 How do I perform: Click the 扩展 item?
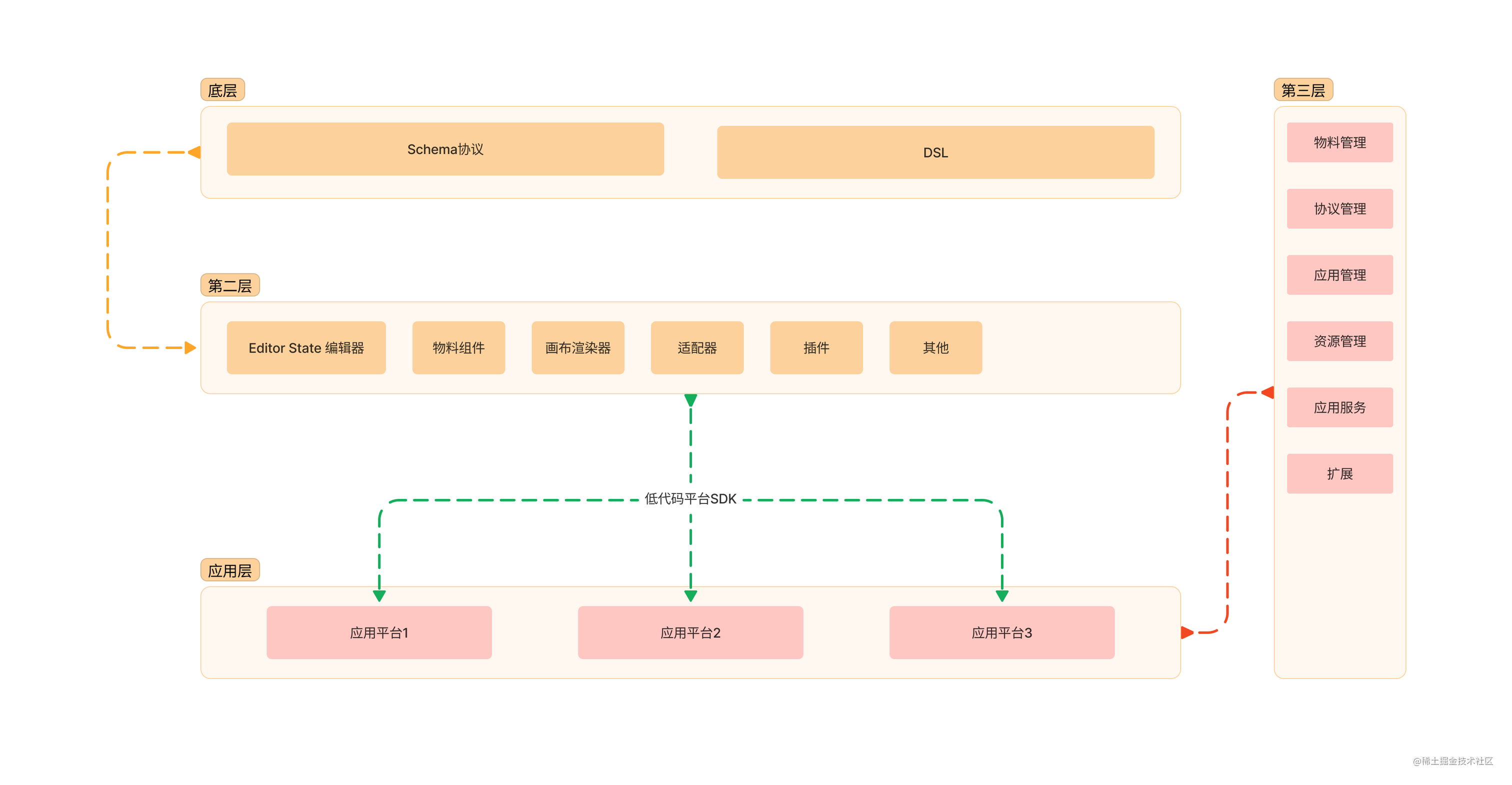[1339, 473]
